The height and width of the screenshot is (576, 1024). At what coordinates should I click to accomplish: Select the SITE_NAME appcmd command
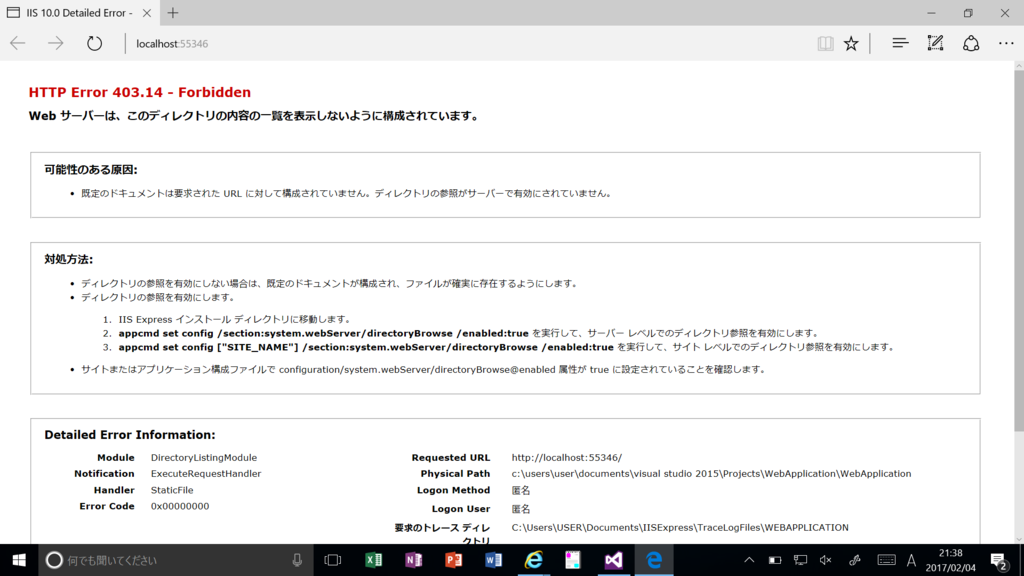point(366,347)
